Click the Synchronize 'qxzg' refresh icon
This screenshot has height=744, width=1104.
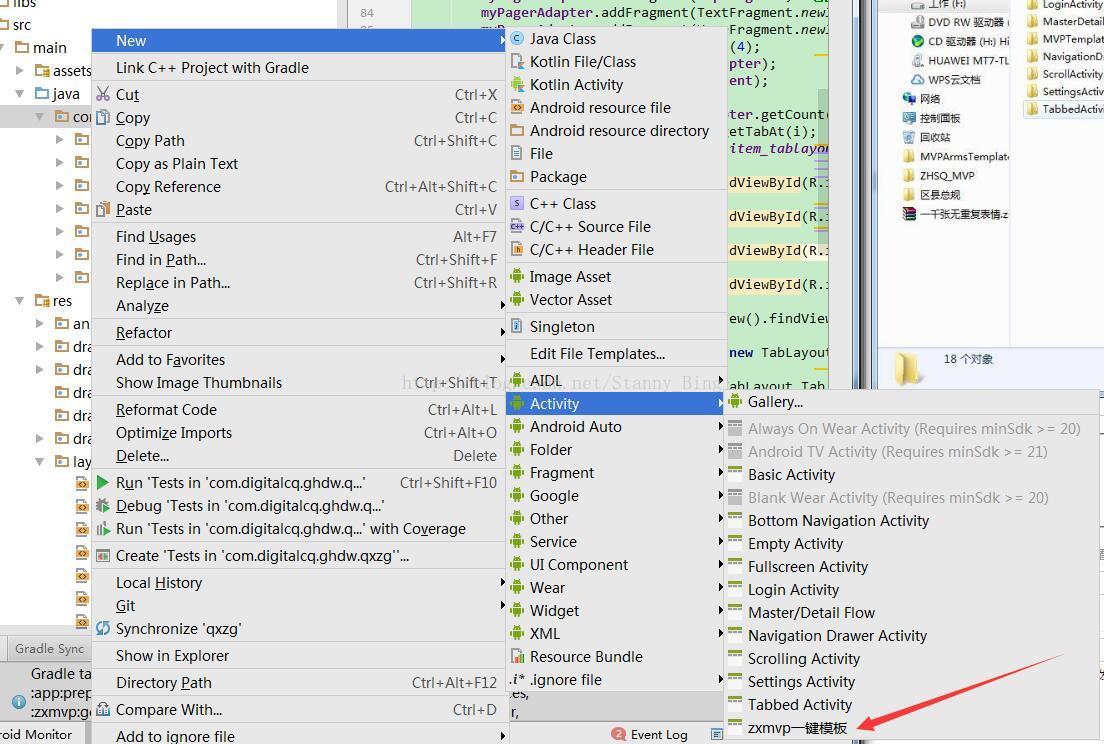tap(103, 628)
